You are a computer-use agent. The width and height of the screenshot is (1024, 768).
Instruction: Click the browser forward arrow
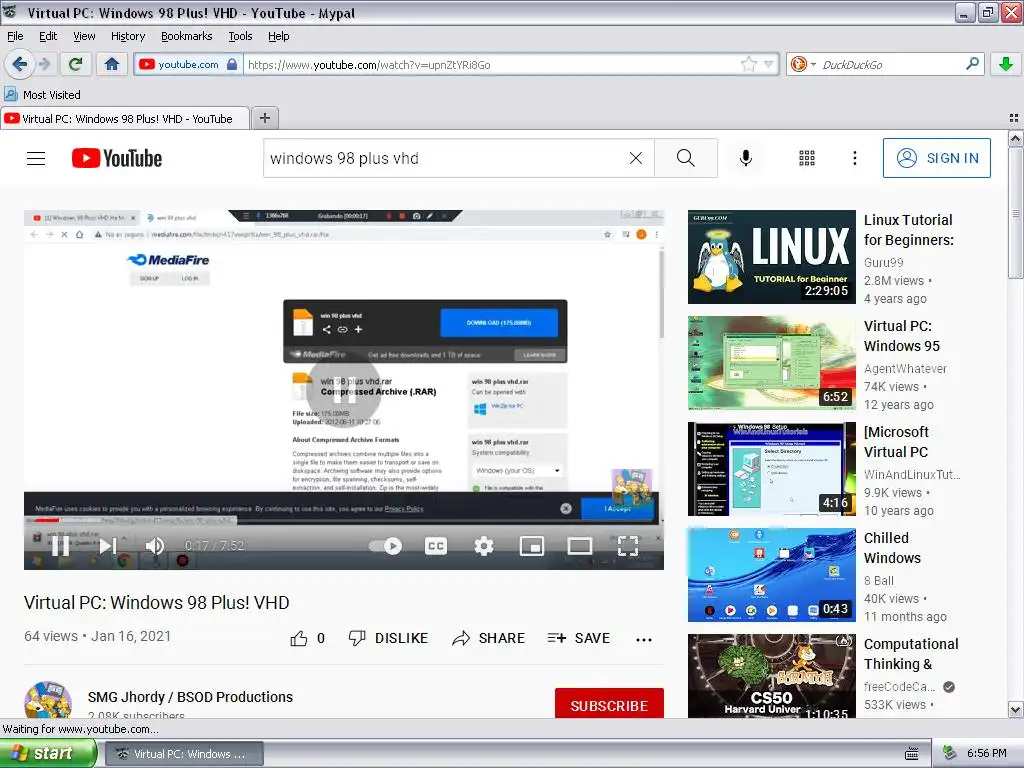[x=44, y=64]
